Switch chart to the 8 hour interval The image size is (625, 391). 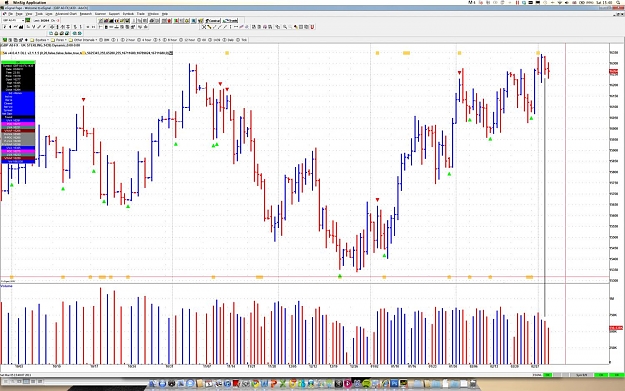click(x=170, y=40)
